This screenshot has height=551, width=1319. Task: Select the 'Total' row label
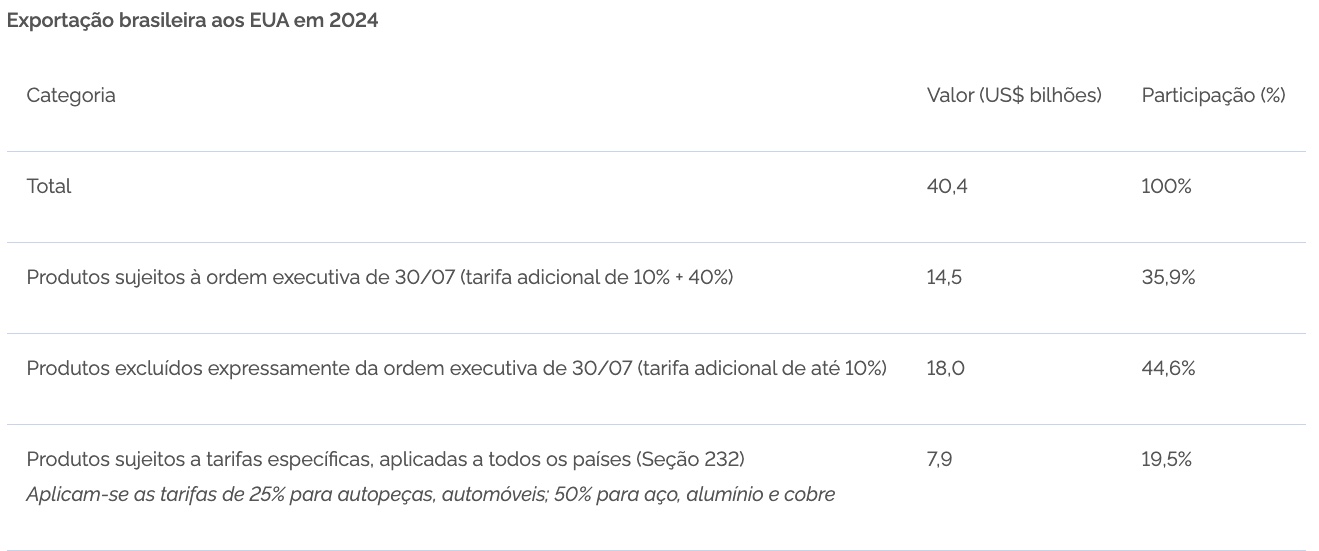click(x=49, y=187)
